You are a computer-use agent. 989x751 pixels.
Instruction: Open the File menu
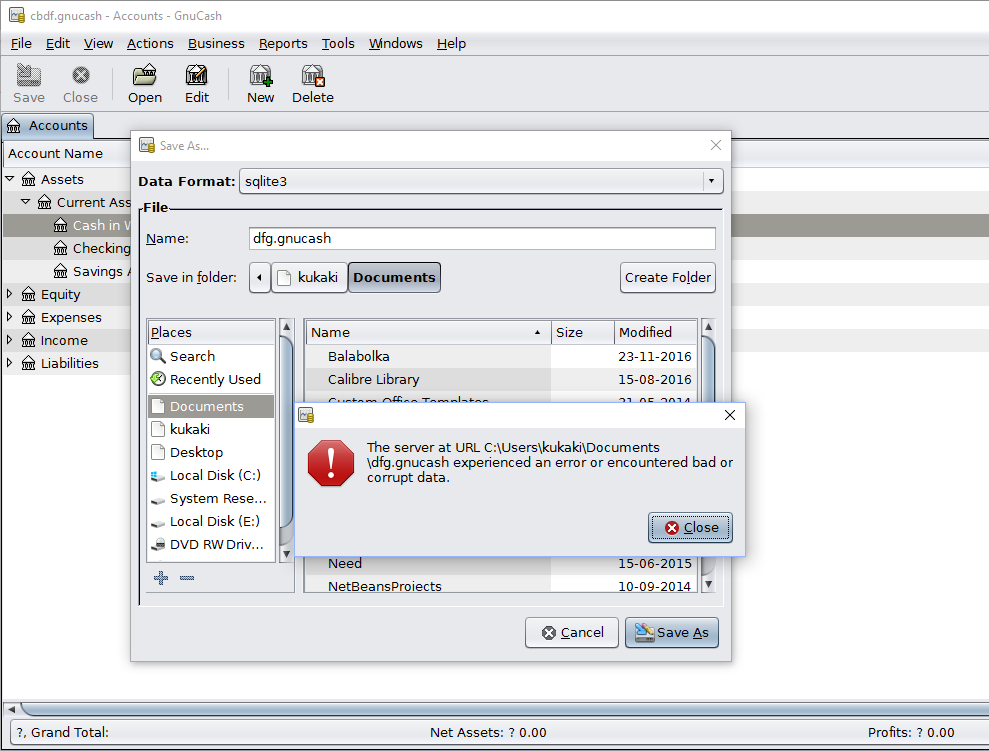click(x=21, y=44)
